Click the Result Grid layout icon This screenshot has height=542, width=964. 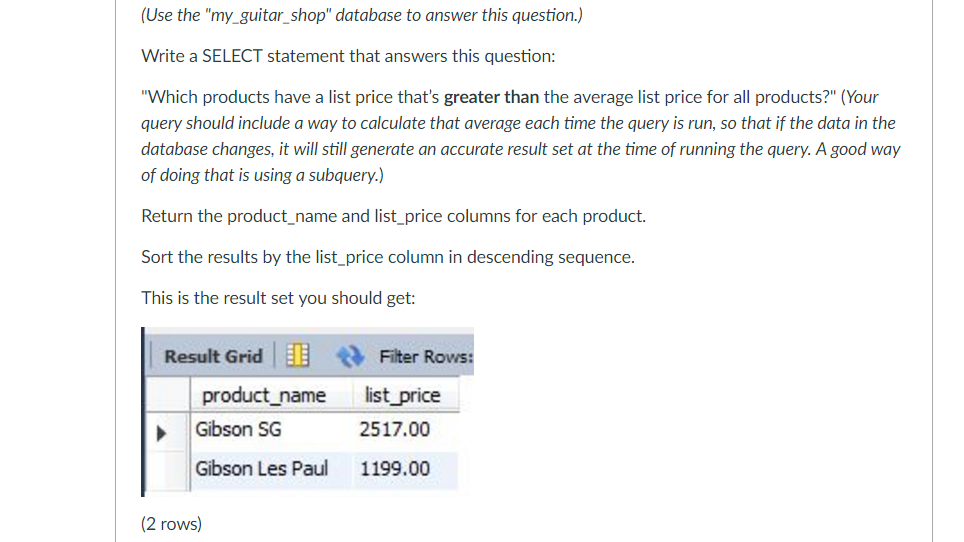click(298, 355)
